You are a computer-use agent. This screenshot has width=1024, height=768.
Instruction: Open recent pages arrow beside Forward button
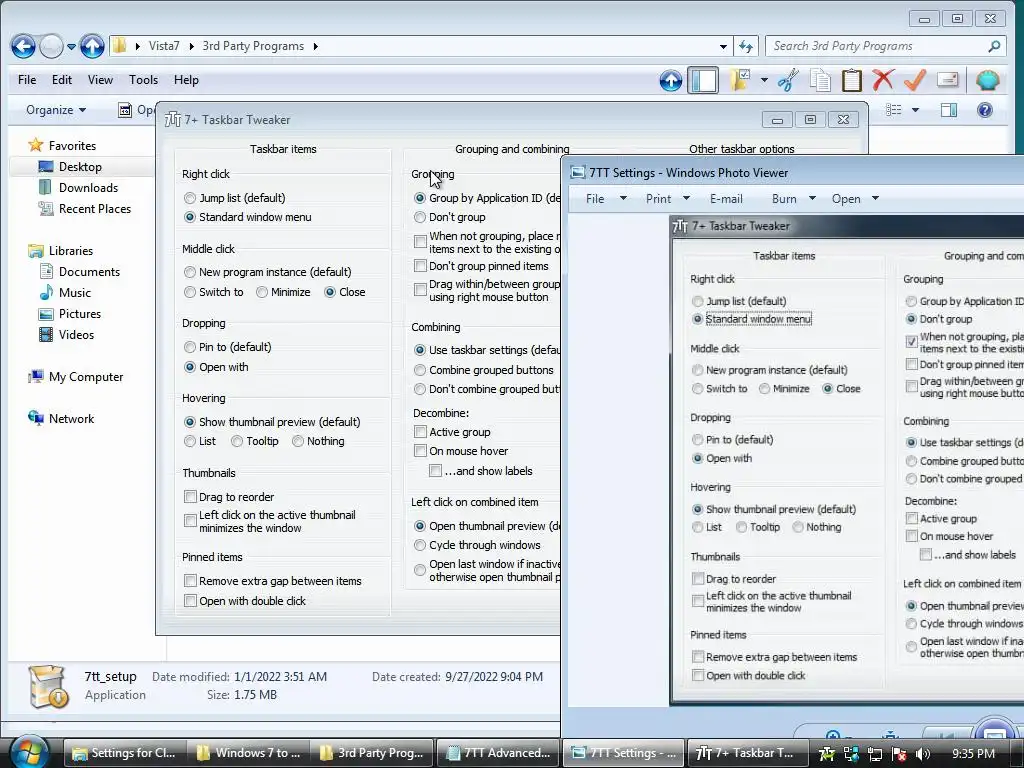click(x=71, y=46)
